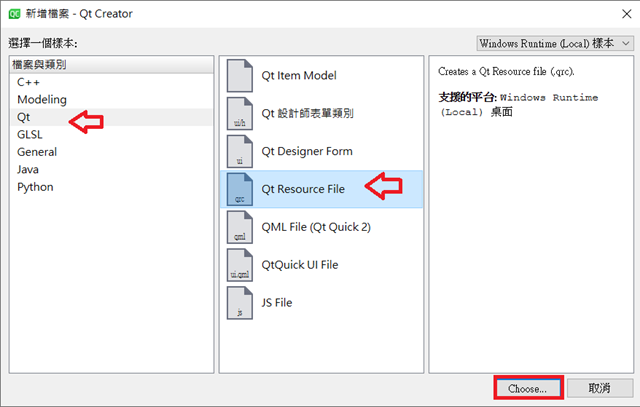
Task: Click the 取消 cancel button
Action: pyautogui.click(x=600, y=388)
